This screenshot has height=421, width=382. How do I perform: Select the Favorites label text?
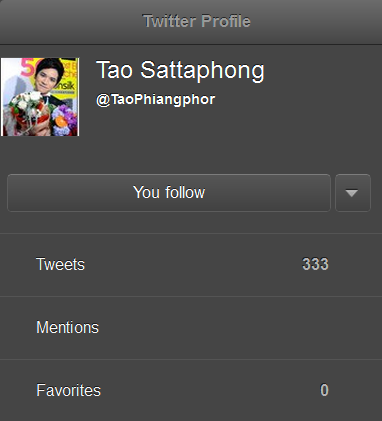pos(68,390)
